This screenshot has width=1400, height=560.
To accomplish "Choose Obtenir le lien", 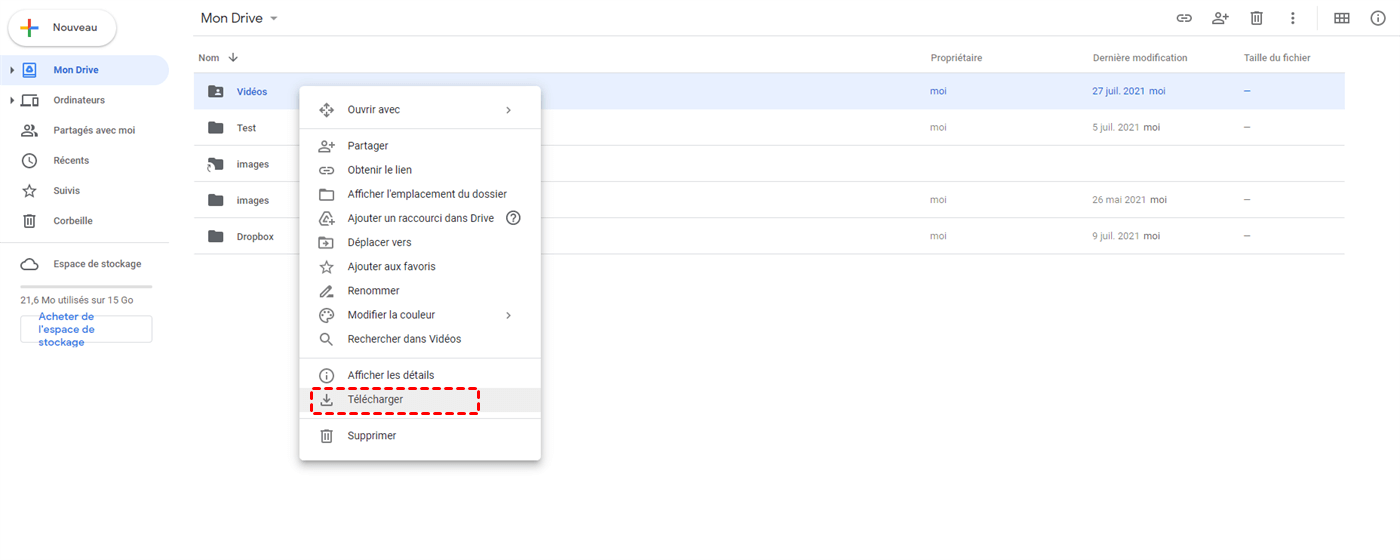I will coord(420,170).
